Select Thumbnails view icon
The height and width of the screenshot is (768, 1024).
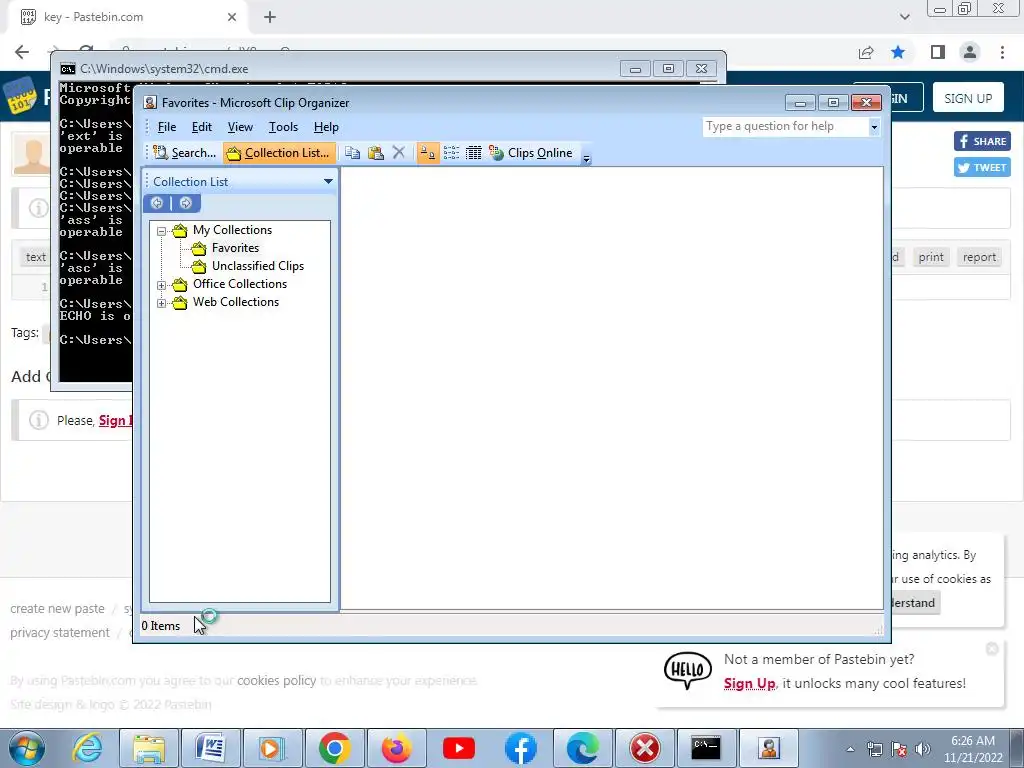tap(428, 153)
